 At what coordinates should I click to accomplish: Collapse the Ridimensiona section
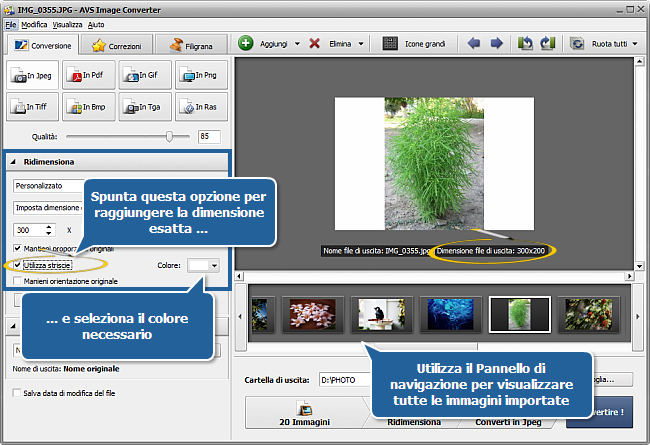pos(16,162)
